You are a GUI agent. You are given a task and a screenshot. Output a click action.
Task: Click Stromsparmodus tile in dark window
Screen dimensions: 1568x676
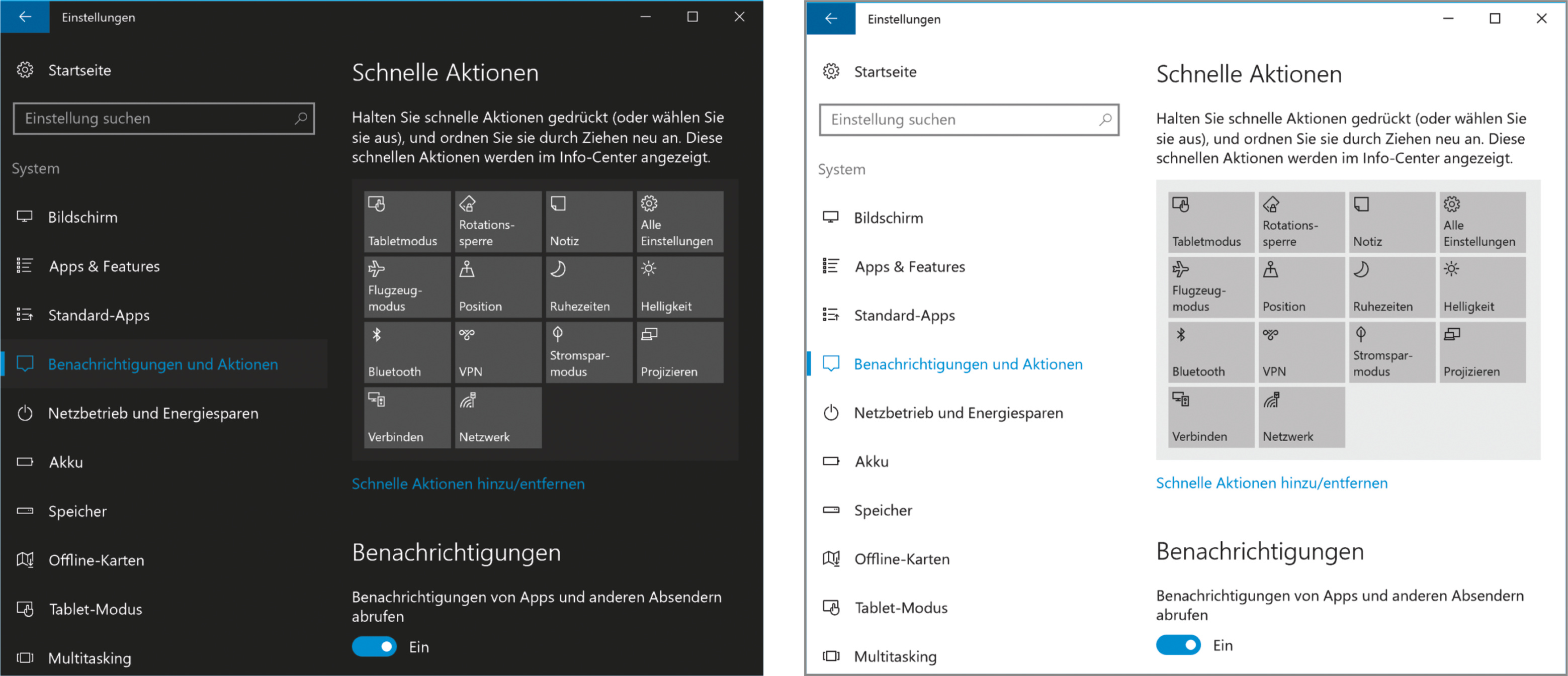[x=588, y=352]
